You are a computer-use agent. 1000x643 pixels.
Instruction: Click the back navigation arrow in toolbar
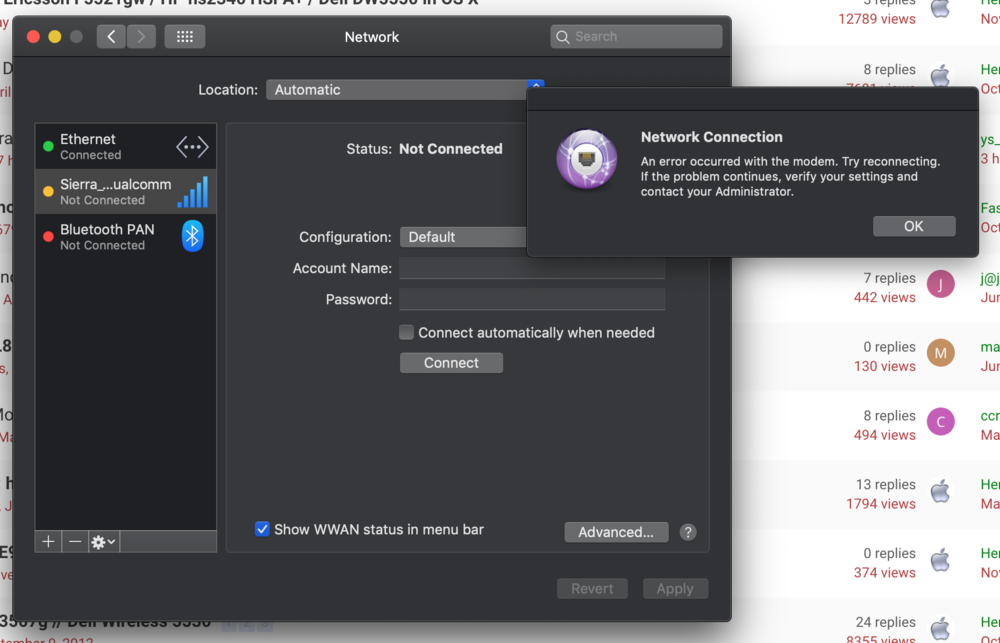pos(111,37)
